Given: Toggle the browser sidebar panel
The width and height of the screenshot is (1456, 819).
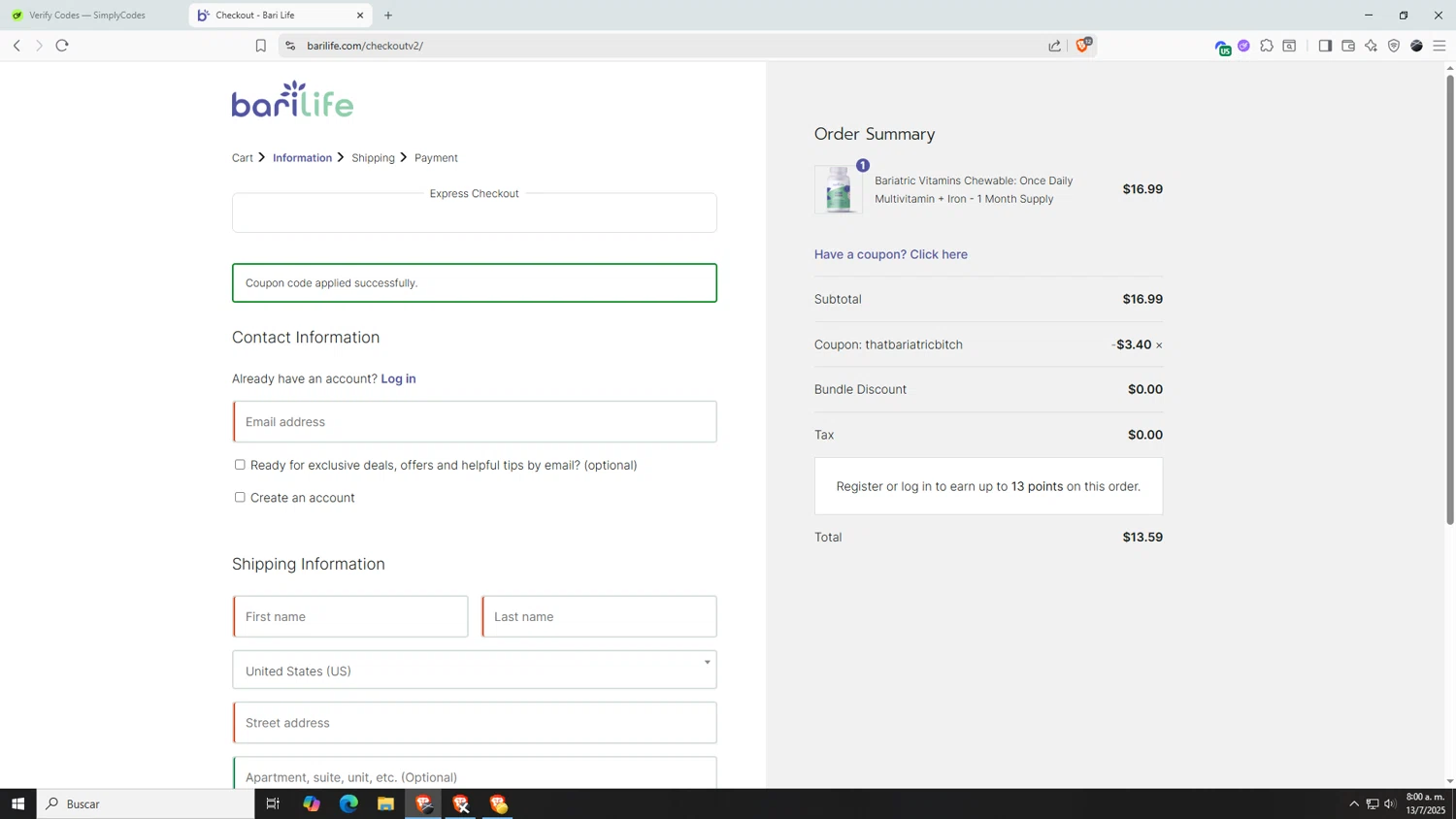Looking at the screenshot, I should click(x=1325, y=46).
